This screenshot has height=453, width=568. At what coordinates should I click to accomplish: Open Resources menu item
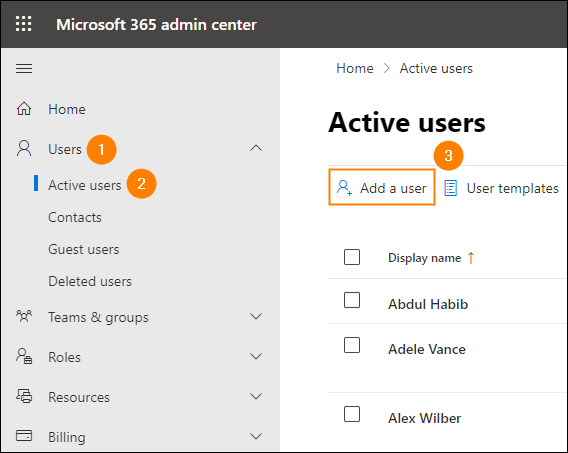pyautogui.click(x=79, y=397)
